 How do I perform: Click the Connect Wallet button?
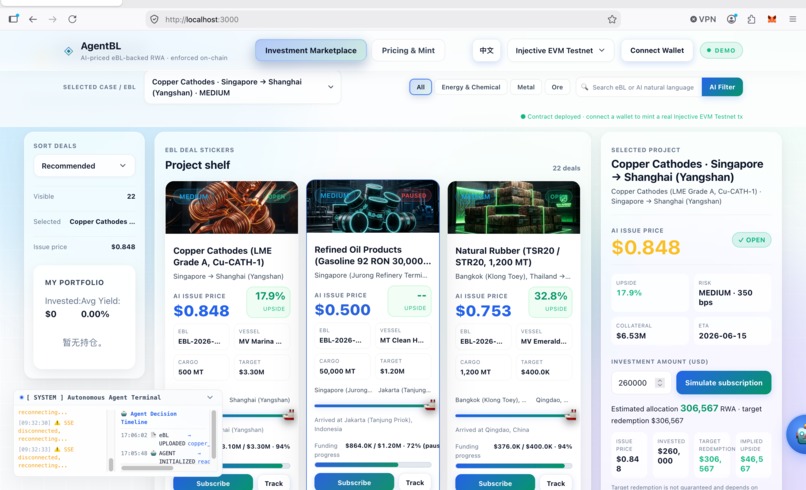pyautogui.click(x=657, y=50)
